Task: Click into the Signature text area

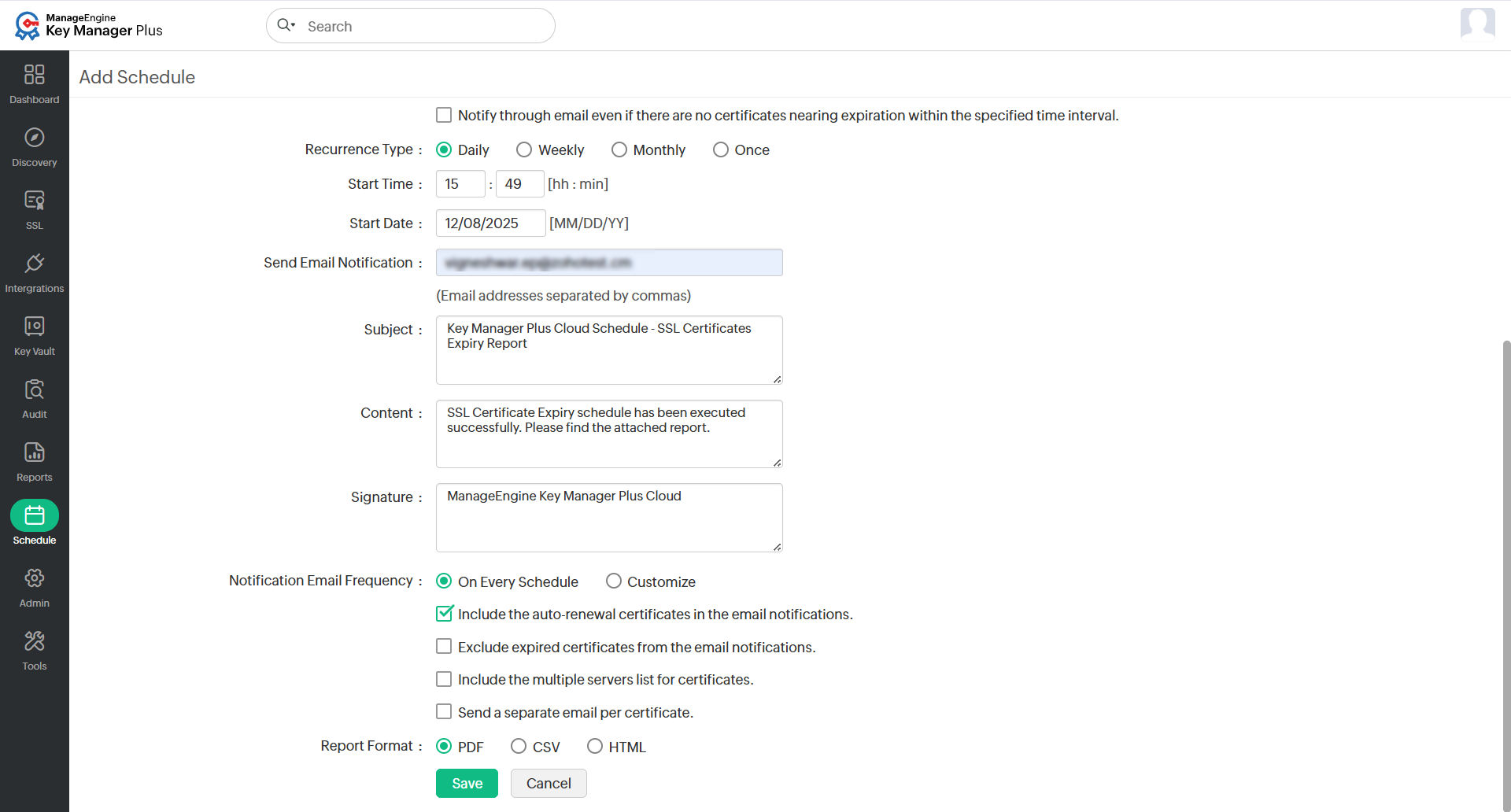Action: pos(609,518)
